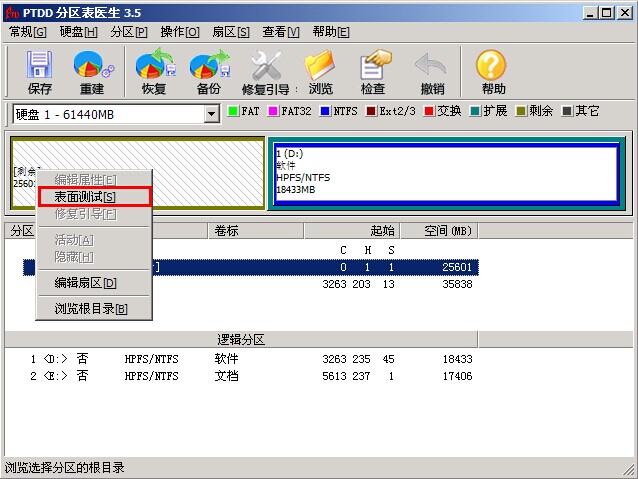Click the 逻辑分区 section header
The height and width of the screenshot is (479, 638).
coord(242,339)
